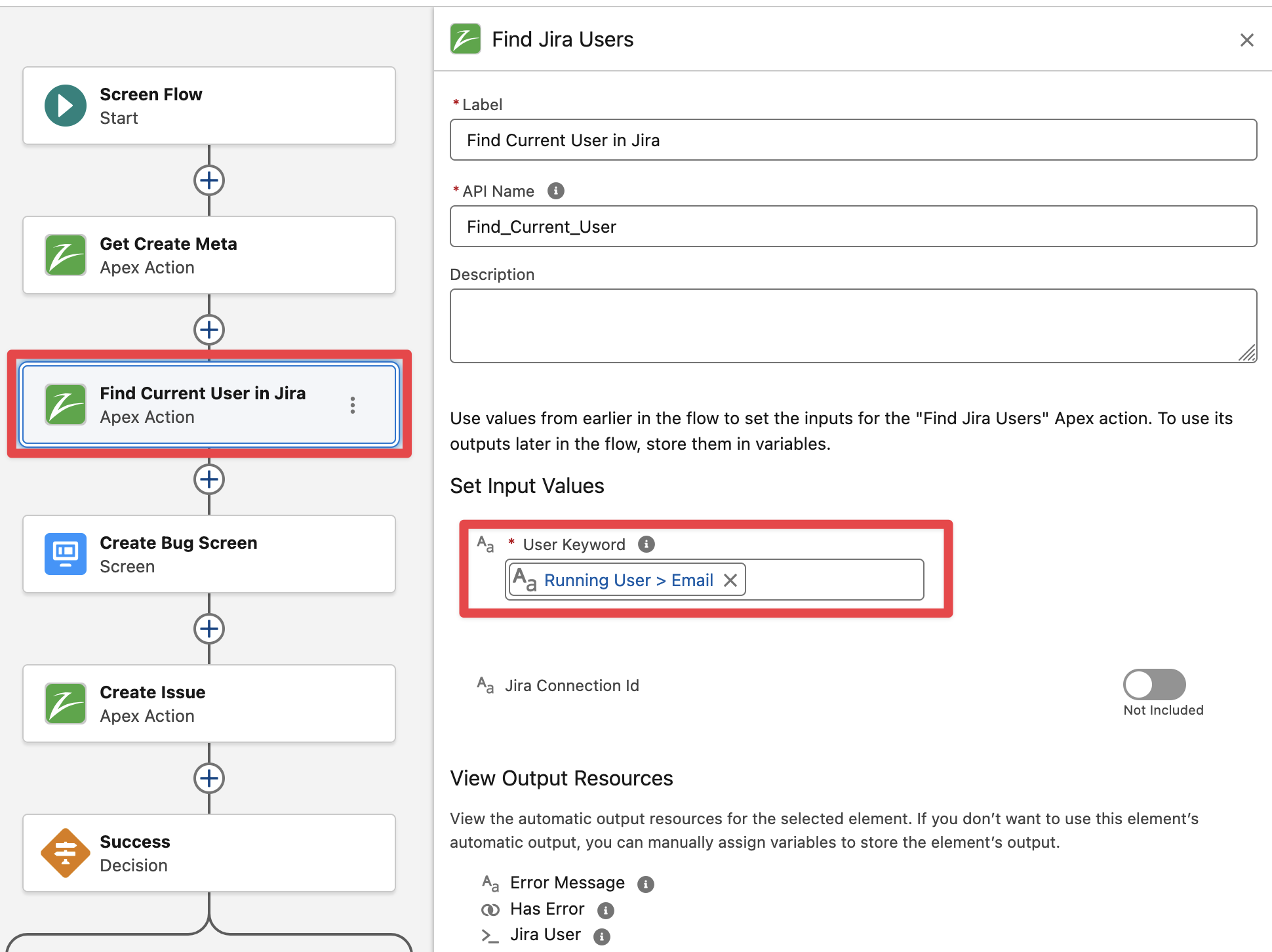Click the Create Issue Apex action icon

click(x=65, y=704)
